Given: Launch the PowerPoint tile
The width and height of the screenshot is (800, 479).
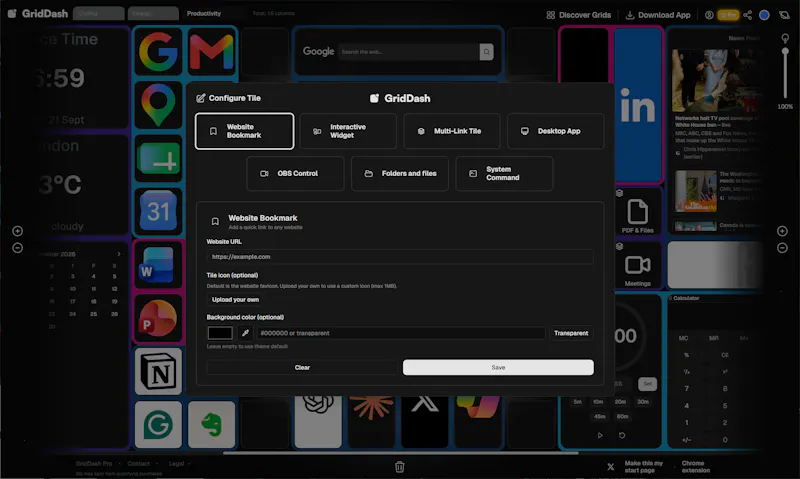Looking at the screenshot, I should click(158, 318).
